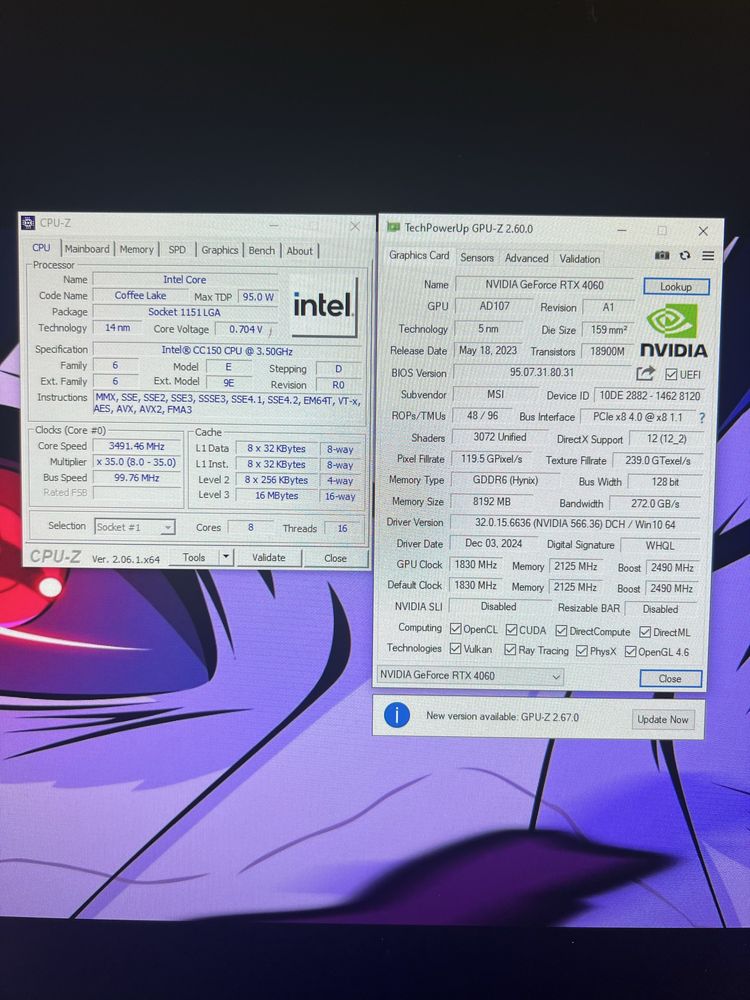This screenshot has width=750, height=1000.
Task: Click the BIOS Version field 95.07.31.80.31
Action: [x=542, y=372]
